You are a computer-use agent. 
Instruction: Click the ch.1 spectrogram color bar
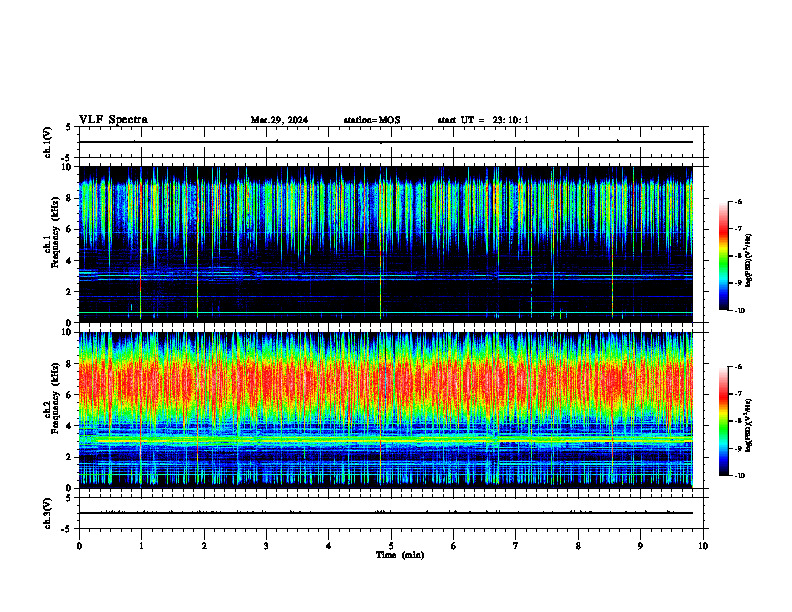pyautogui.click(x=723, y=256)
